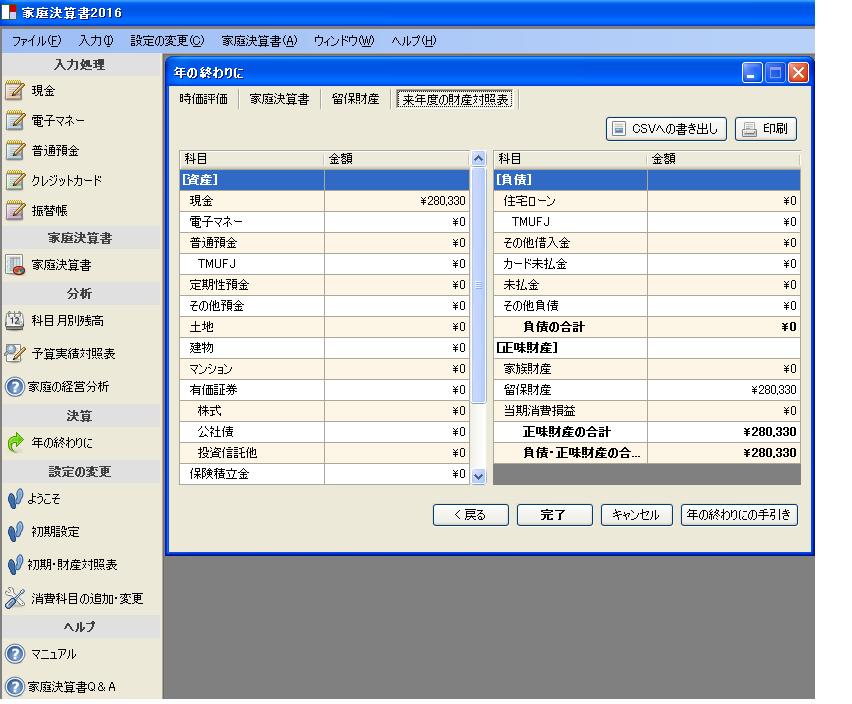Image resolution: width=852 pixels, height=704 pixels.
Task: Open the 現金 cash entry icon
Action: point(15,91)
